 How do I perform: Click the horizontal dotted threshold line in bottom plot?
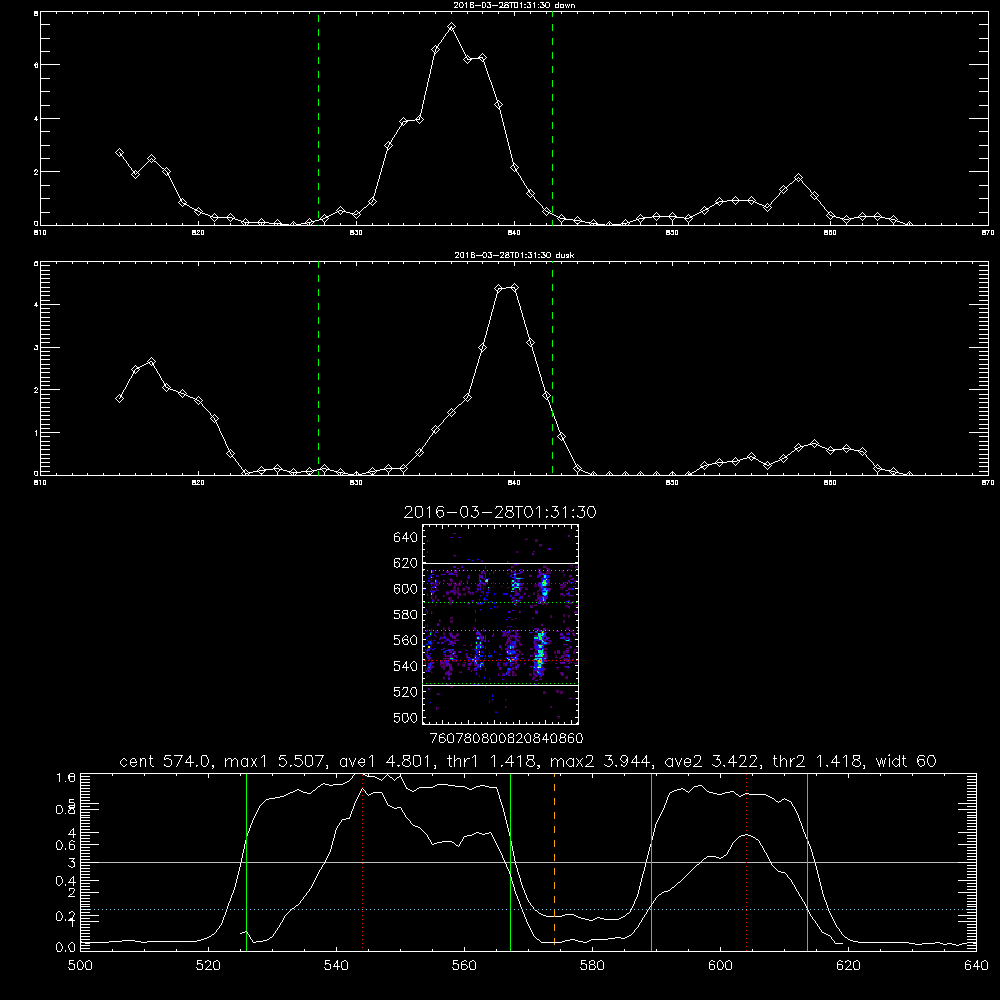(x=528, y=909)
